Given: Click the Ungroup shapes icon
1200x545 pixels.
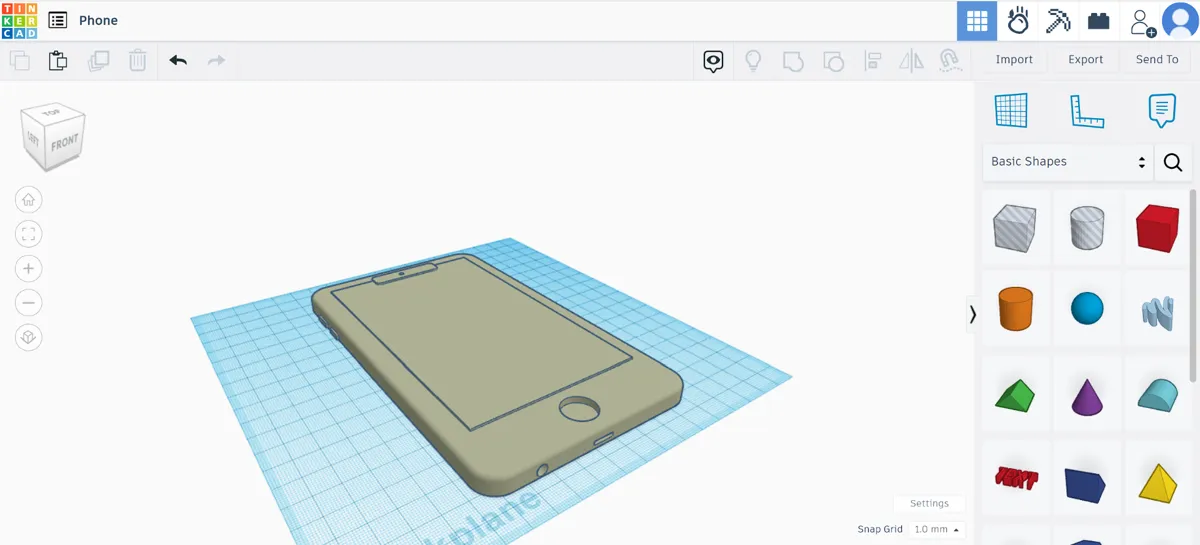Looking at the screenshot, I should point(833,61).
